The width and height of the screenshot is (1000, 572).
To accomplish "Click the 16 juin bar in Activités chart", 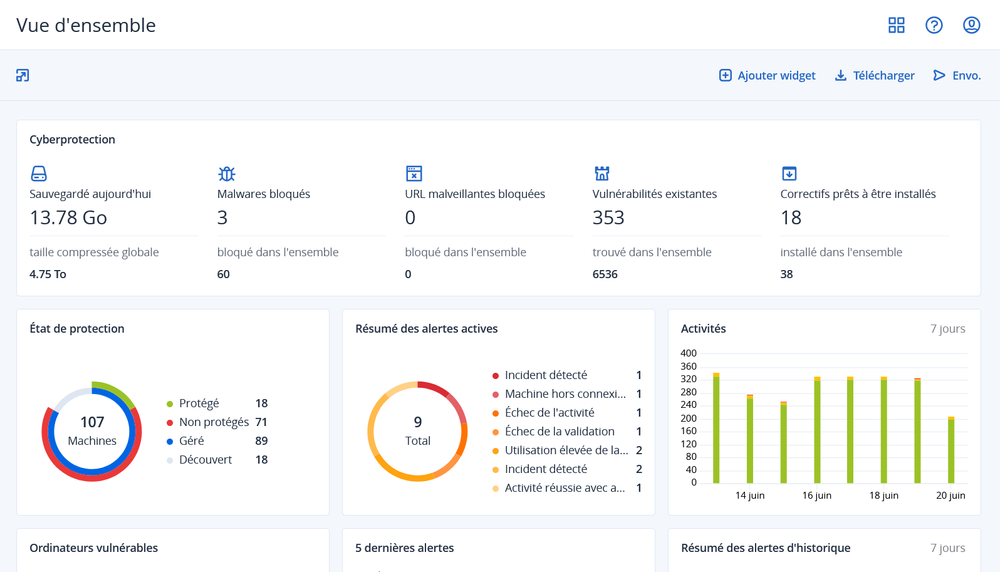I will tap(817, 430).
